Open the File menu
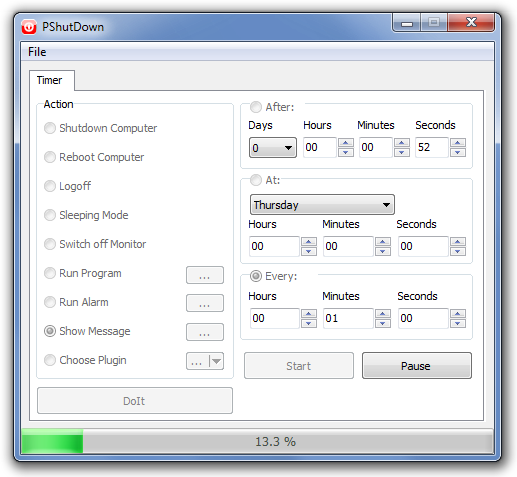 37,52
